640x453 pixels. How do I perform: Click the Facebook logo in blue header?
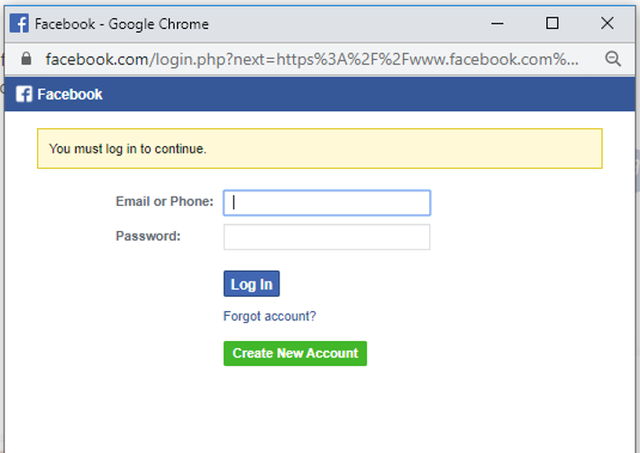(x=24, y=94)
